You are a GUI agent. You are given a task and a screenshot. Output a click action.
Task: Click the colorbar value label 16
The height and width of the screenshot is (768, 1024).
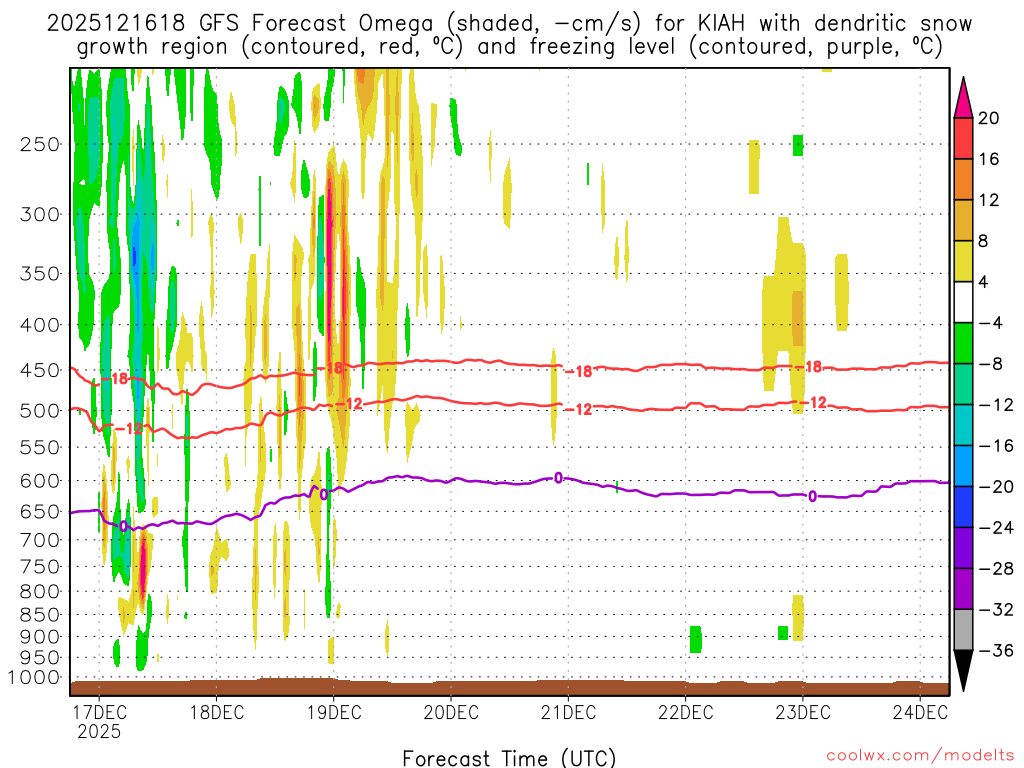(x=989, y=159)
